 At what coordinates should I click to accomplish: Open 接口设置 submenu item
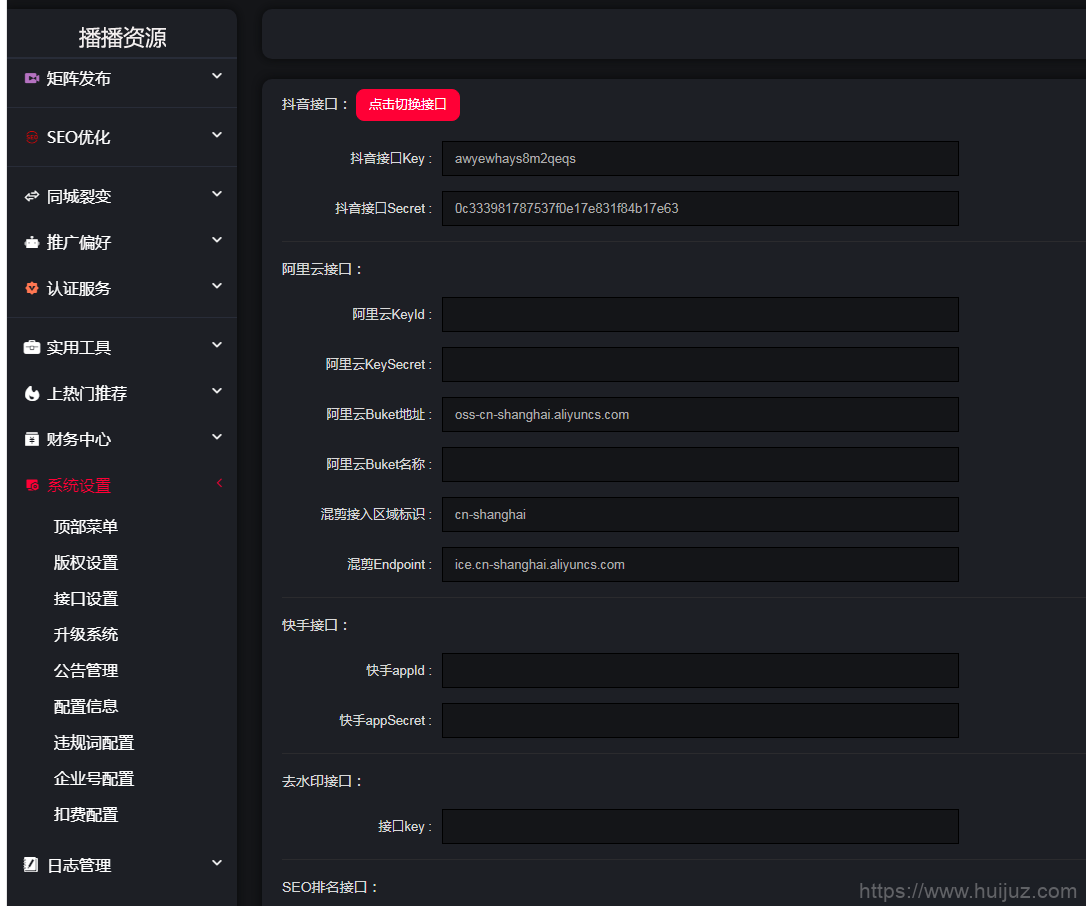(86, 598)
